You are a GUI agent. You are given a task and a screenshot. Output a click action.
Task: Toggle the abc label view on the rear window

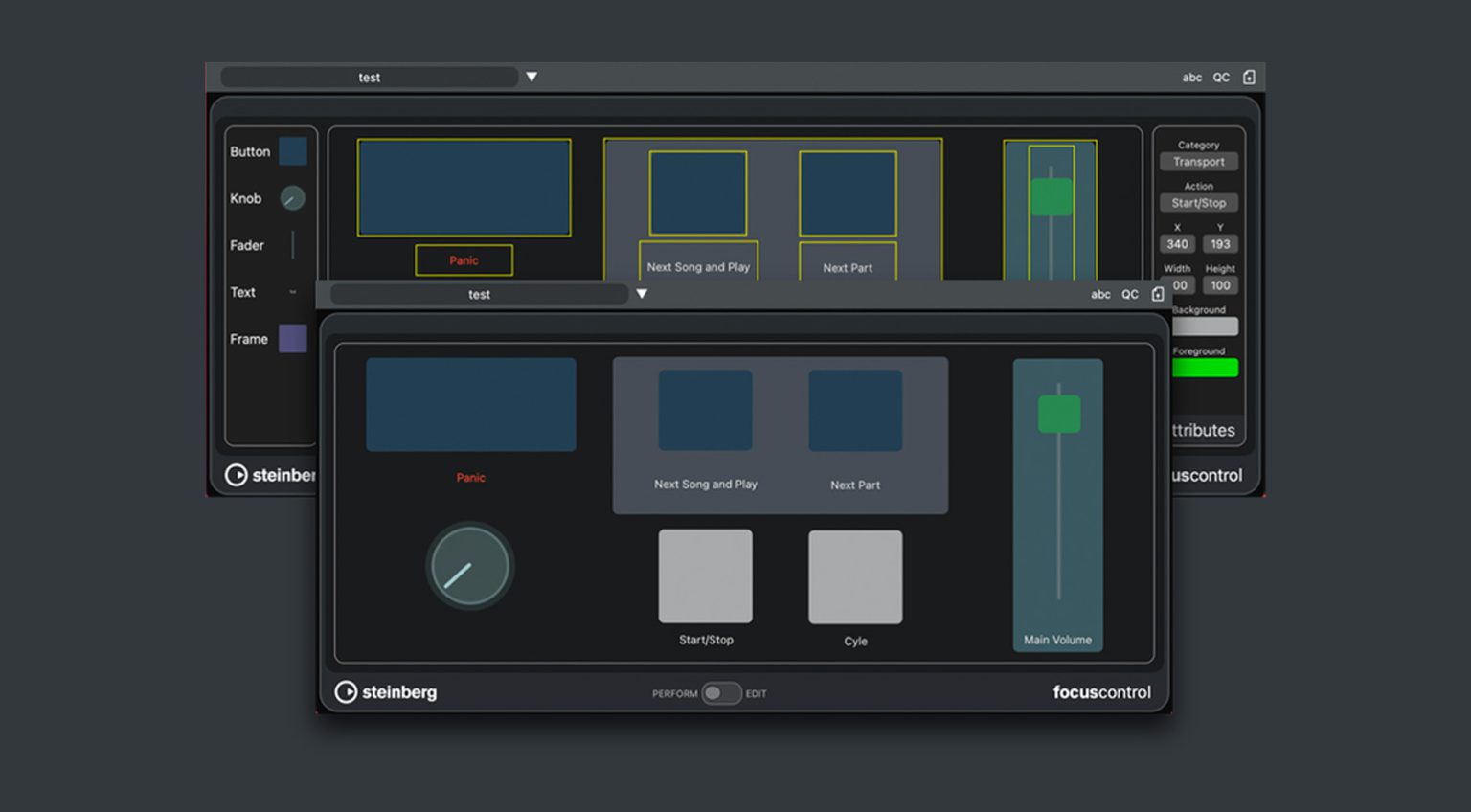click(1192, 77)
